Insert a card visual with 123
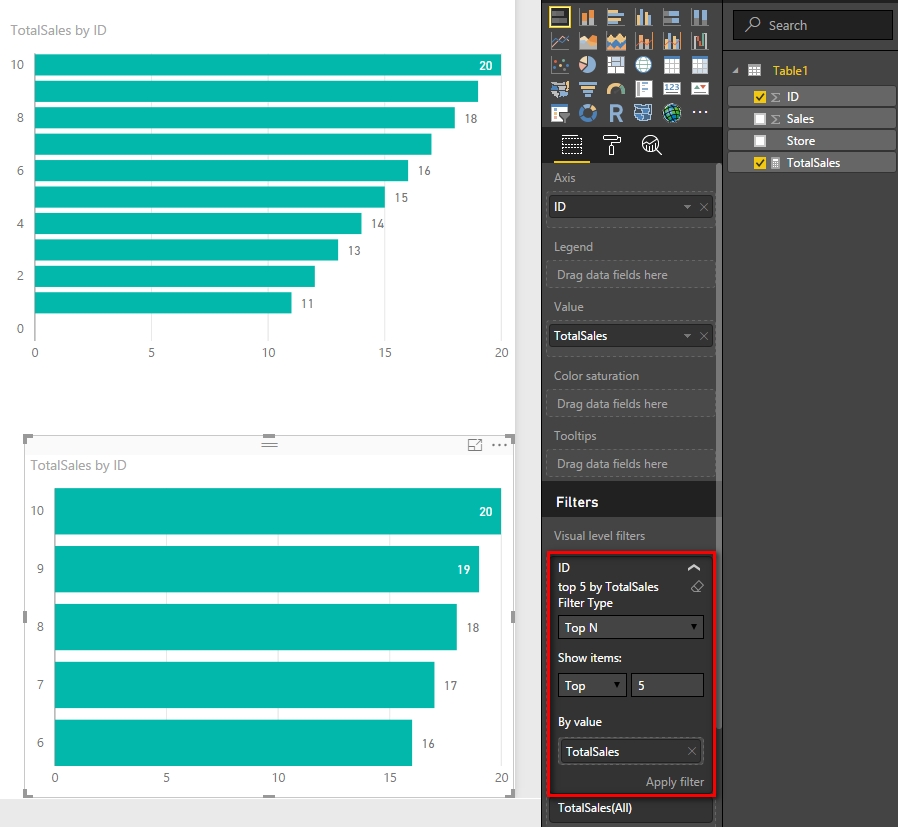Screen dimensions: 898x827 click(x=672, y=89)
